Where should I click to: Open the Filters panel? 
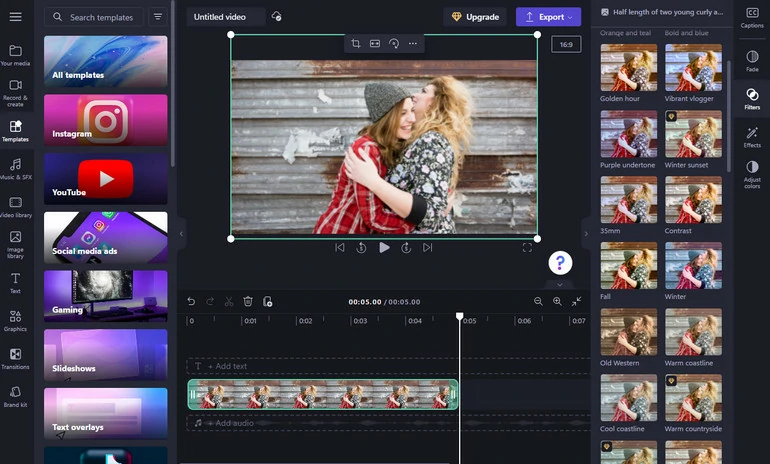coord(752,99)
